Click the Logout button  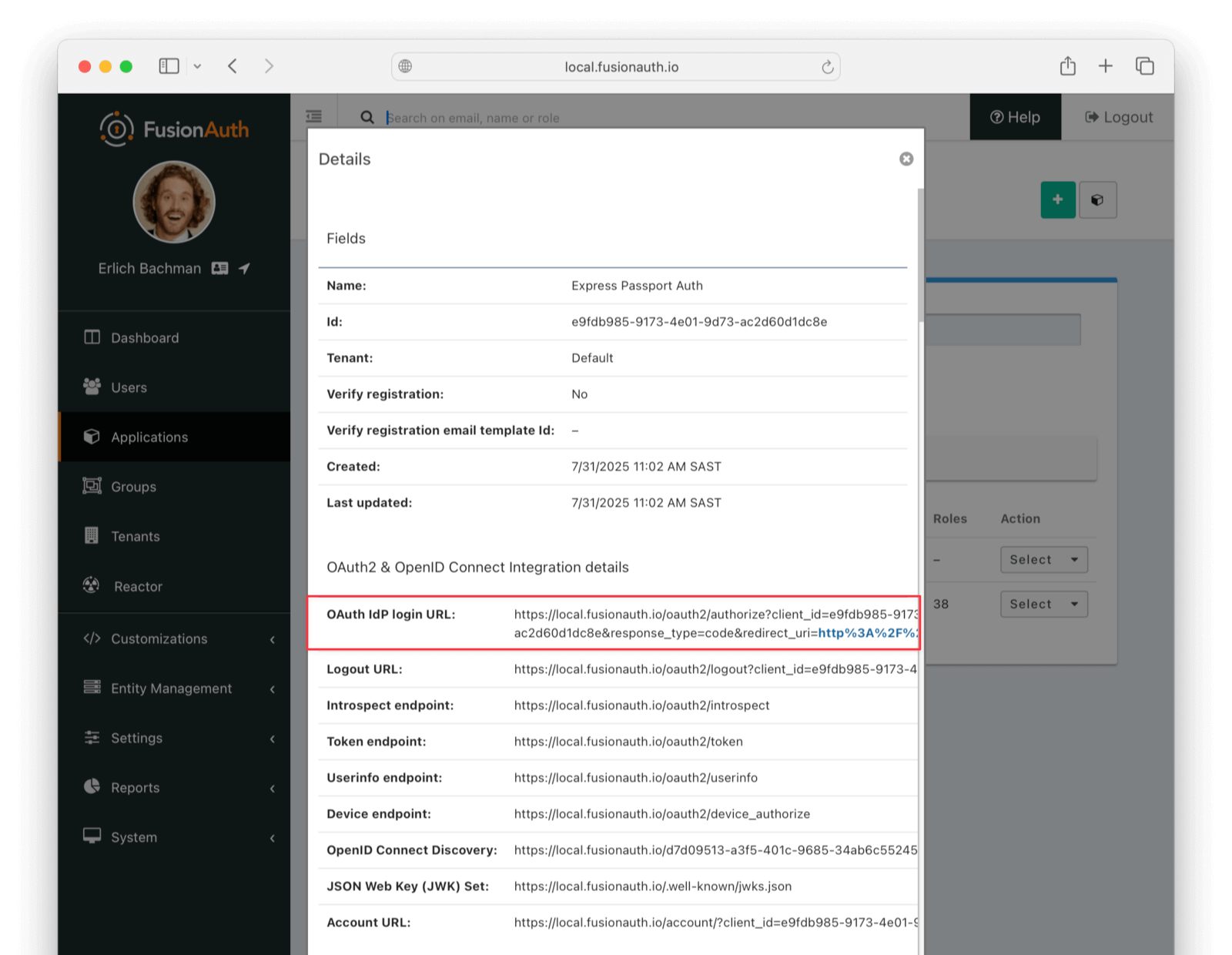pos(1117,117)
